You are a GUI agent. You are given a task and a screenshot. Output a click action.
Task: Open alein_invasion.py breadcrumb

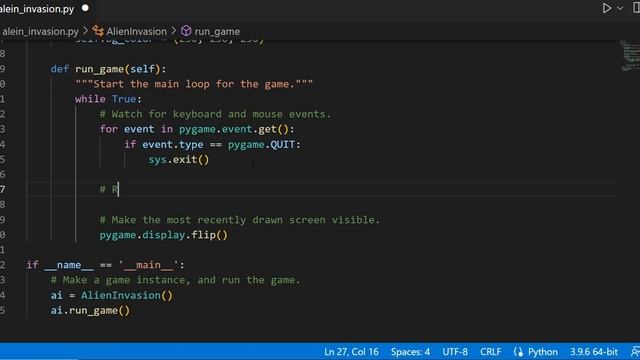[x=40, y=31]
